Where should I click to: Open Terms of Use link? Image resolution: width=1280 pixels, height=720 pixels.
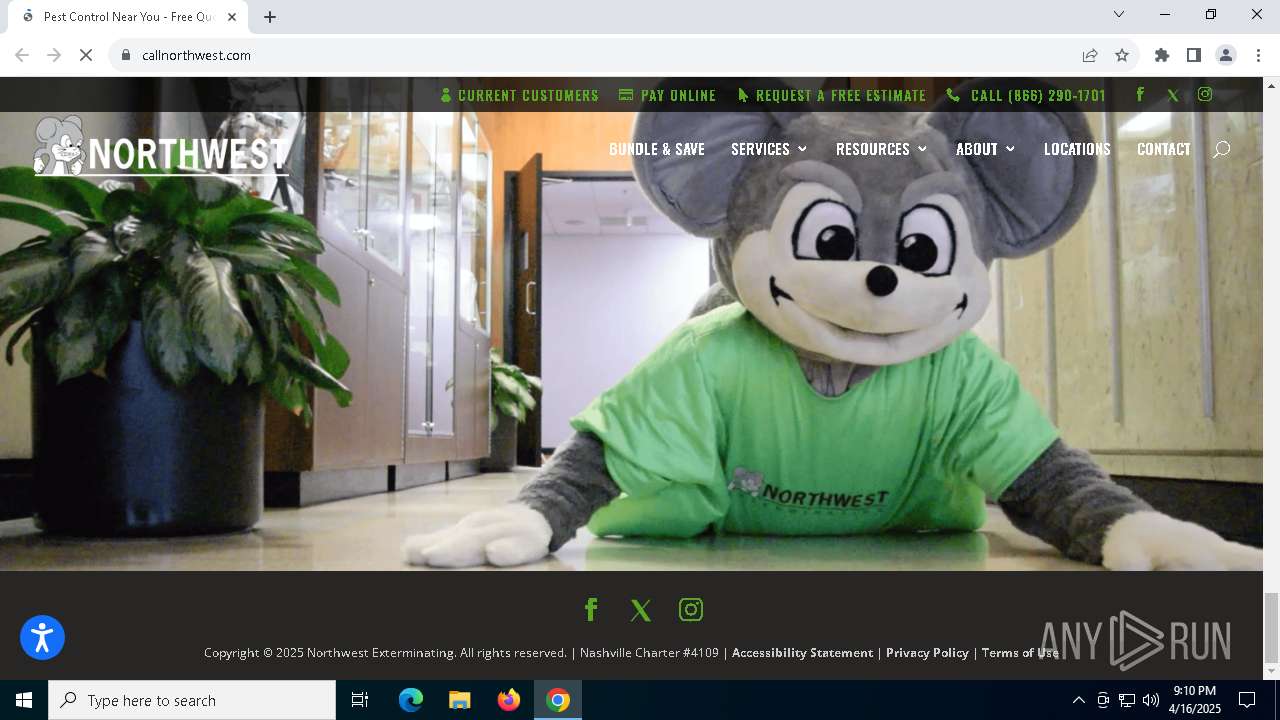point(1020,652)
